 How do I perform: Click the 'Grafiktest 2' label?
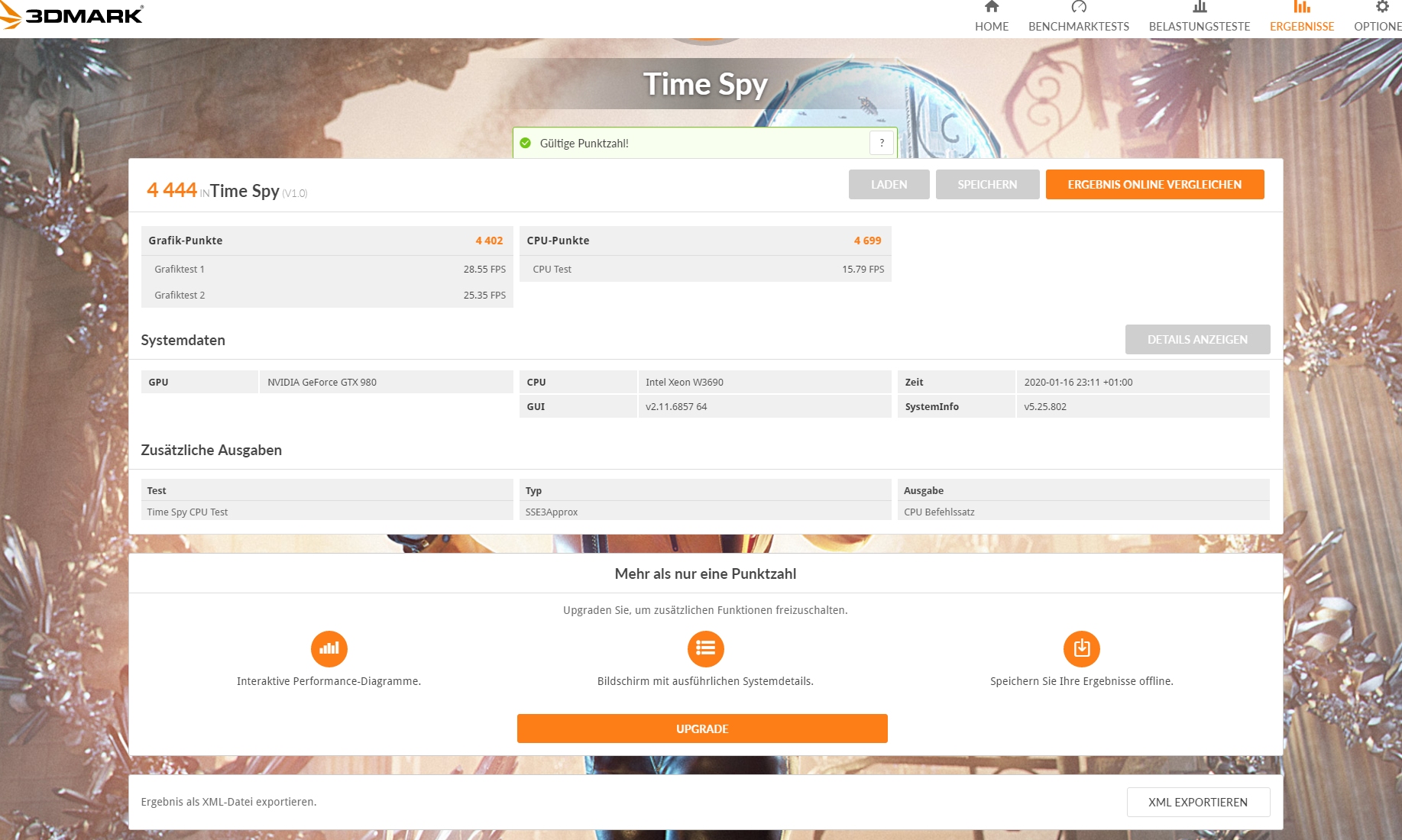tap(180, 296)
